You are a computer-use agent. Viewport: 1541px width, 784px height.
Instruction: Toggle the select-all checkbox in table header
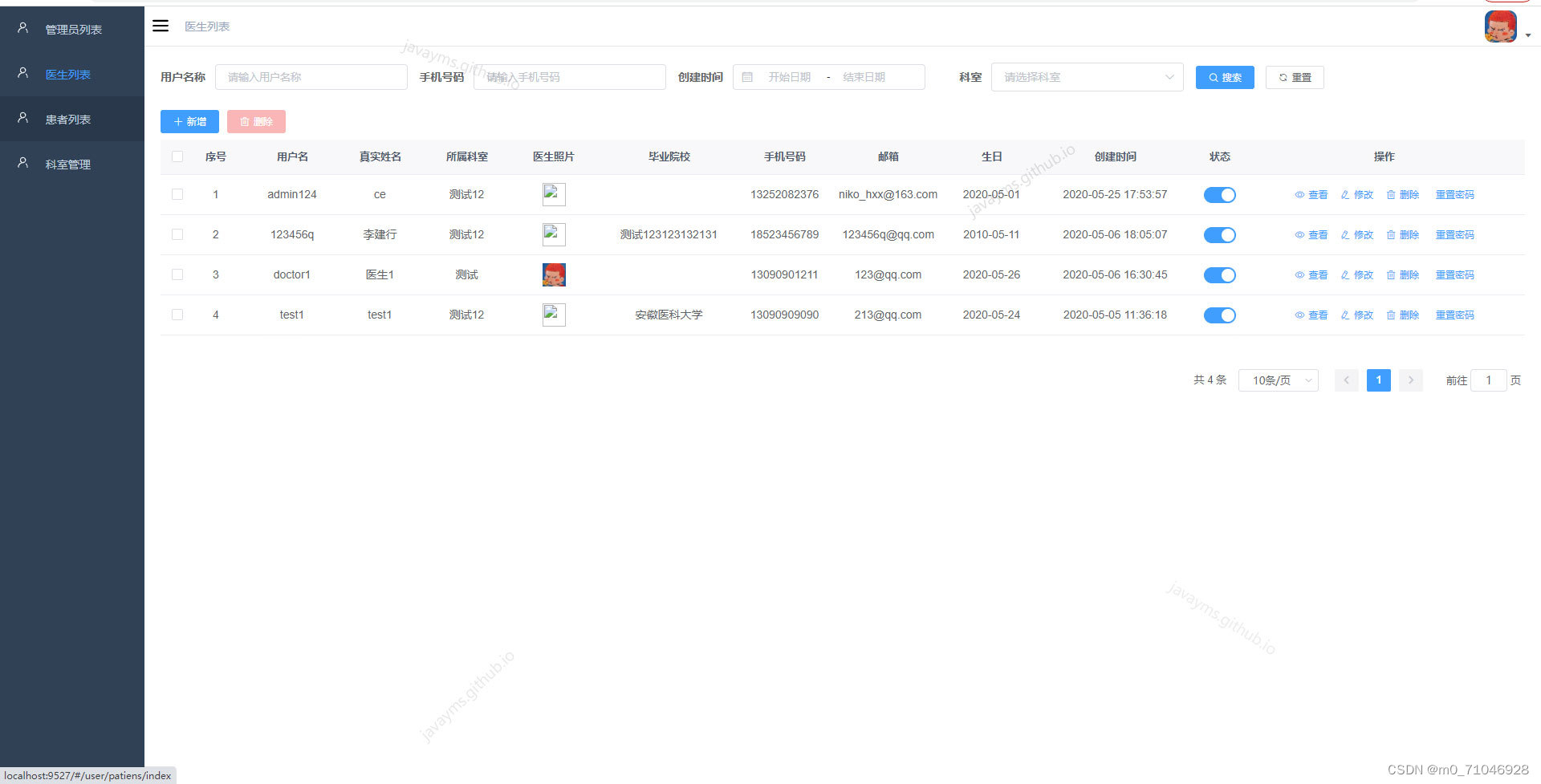177,156
